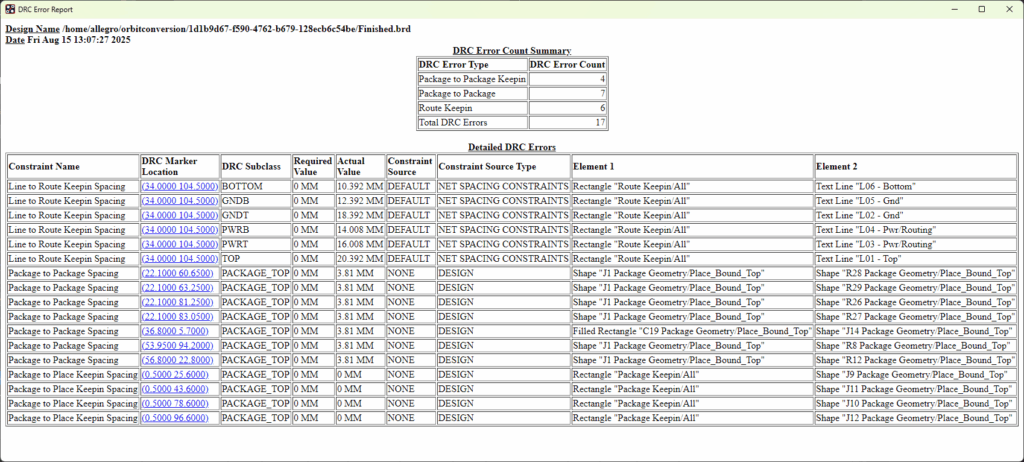Click the DRC Error Report title bar icon
The image size is (1024, 462).
coord(10,9)
